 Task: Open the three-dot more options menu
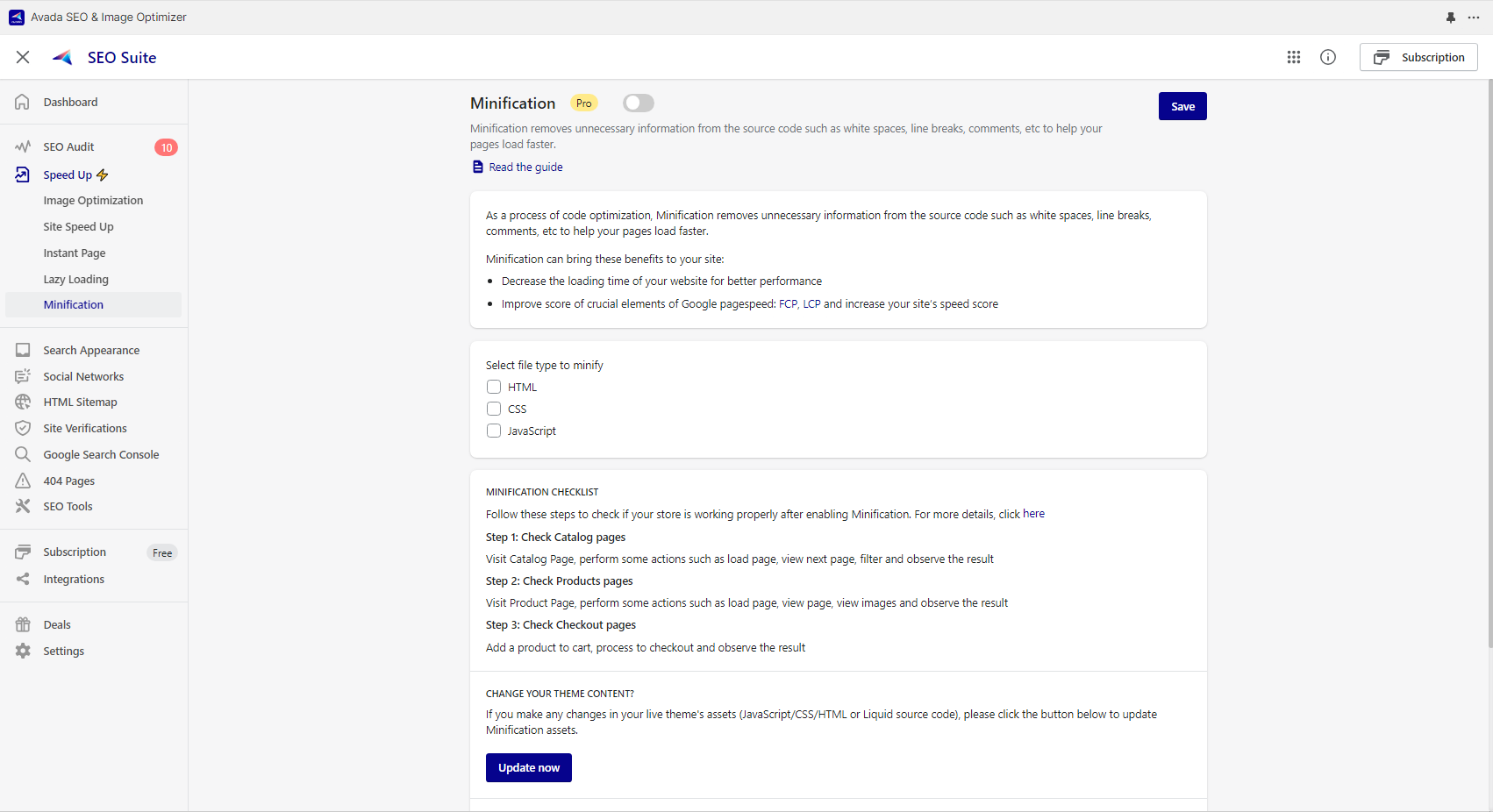1474,18
